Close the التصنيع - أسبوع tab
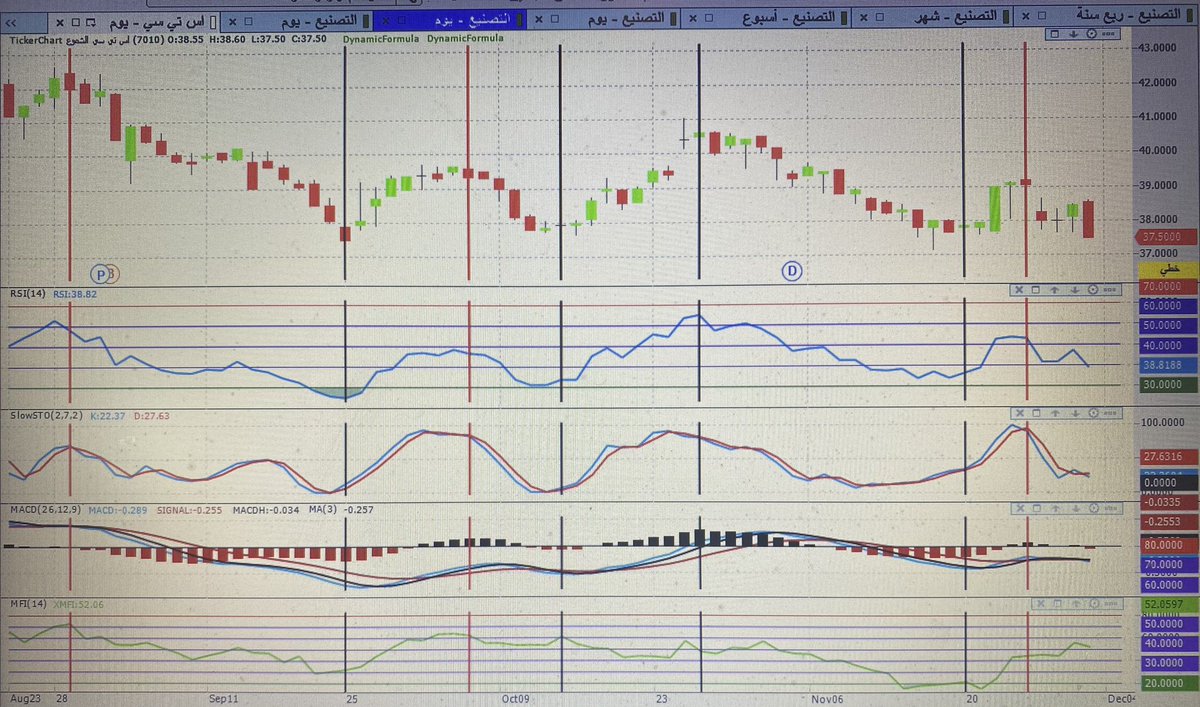Image resolution: width=1200 pixels, height=707 pixels. coord(693,18)
